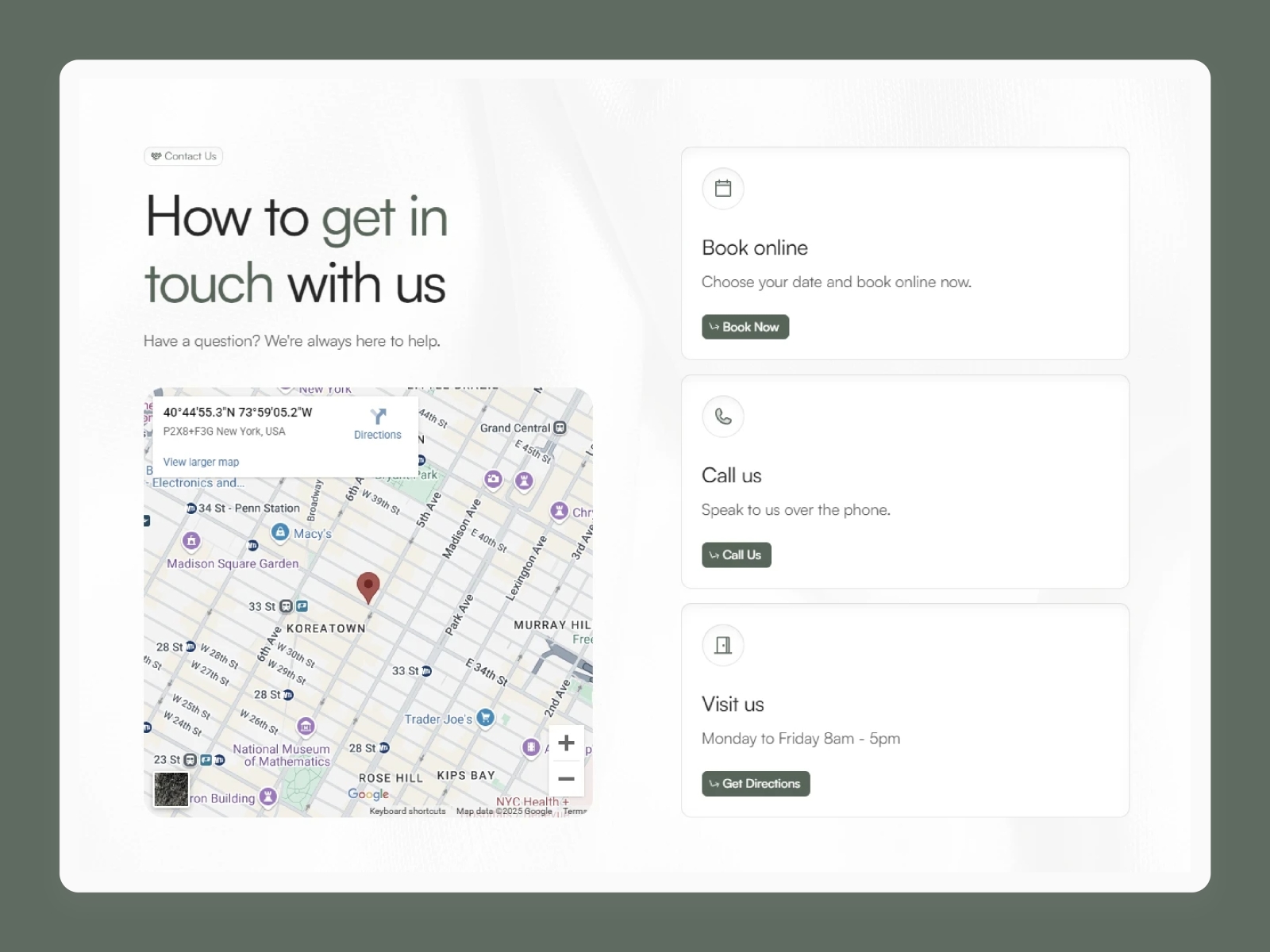Screen dimensions: 1270x952
Task: Open the larger map via View larger map link
Action: tap(200, 461)
